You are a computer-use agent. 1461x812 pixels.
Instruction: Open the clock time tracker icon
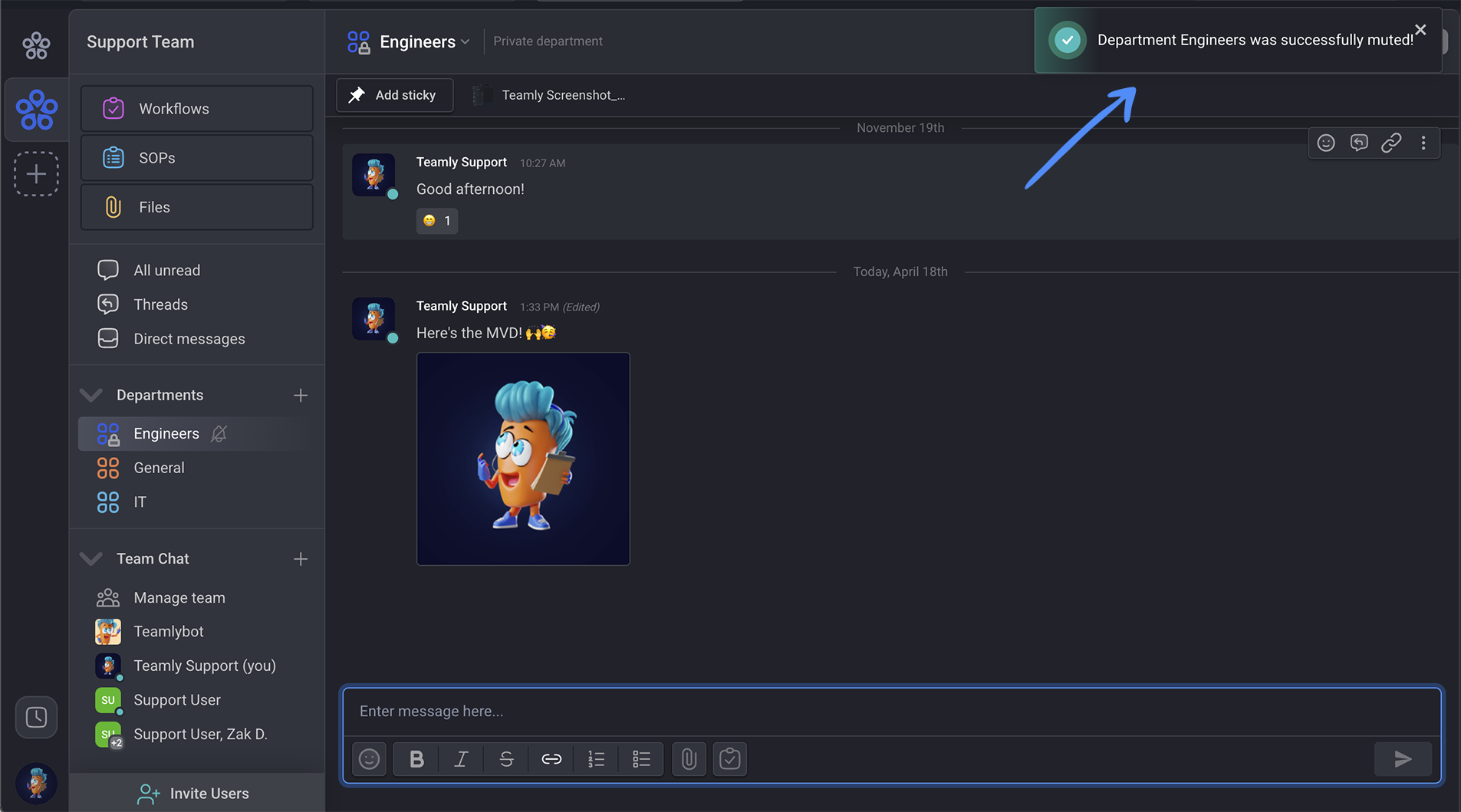36,718
